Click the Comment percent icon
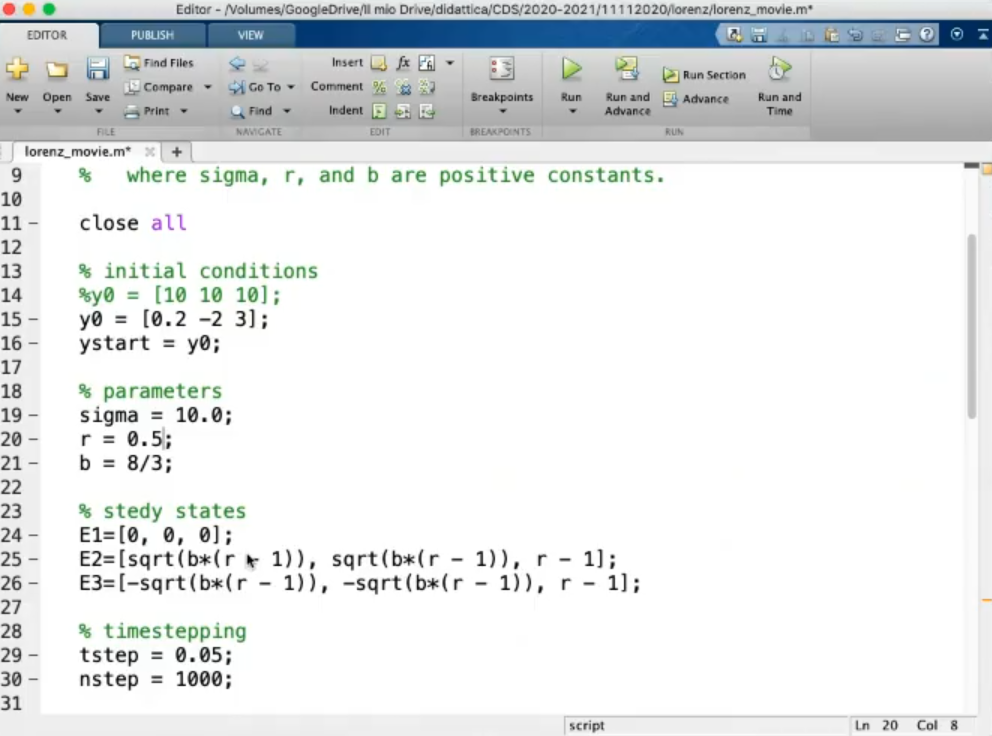992x736 pixels. (379, 87)
